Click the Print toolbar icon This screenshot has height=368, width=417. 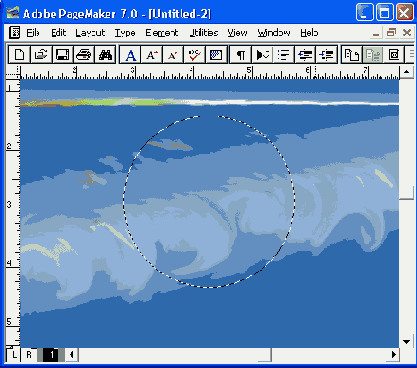click(84, 55)
